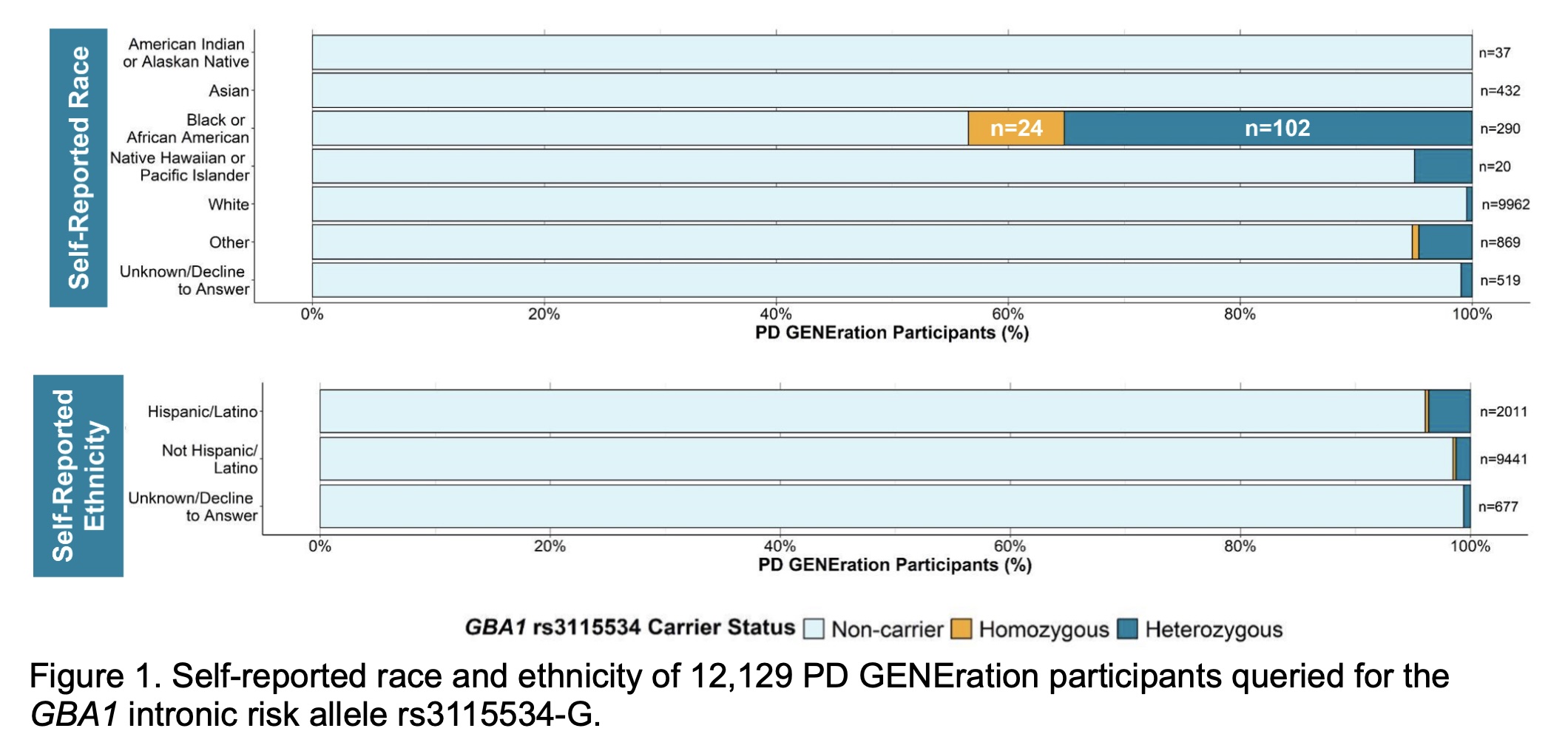Click the Figure 1 caption text
1568x748 pixels.
click(739, 695)
